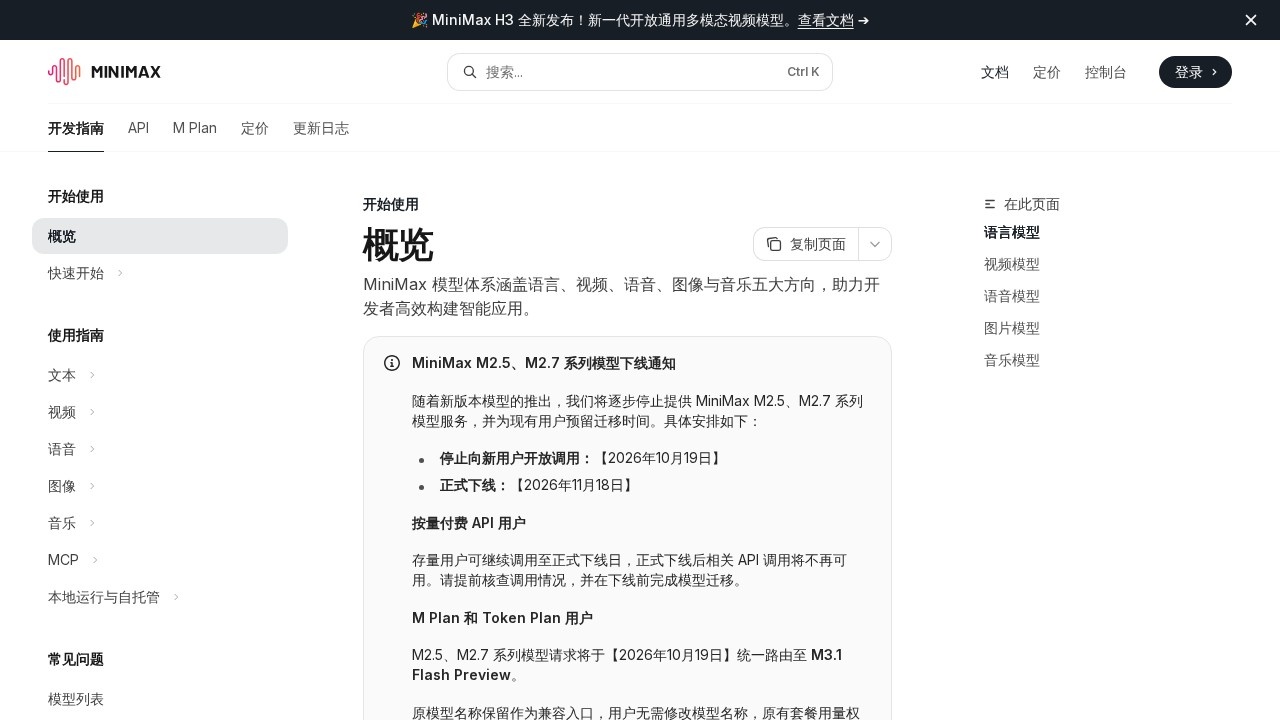This screenshot has height=720, width=1280.
Task: Open the 定价 tab in sub-navigation
Action: [x=255, y=128]
